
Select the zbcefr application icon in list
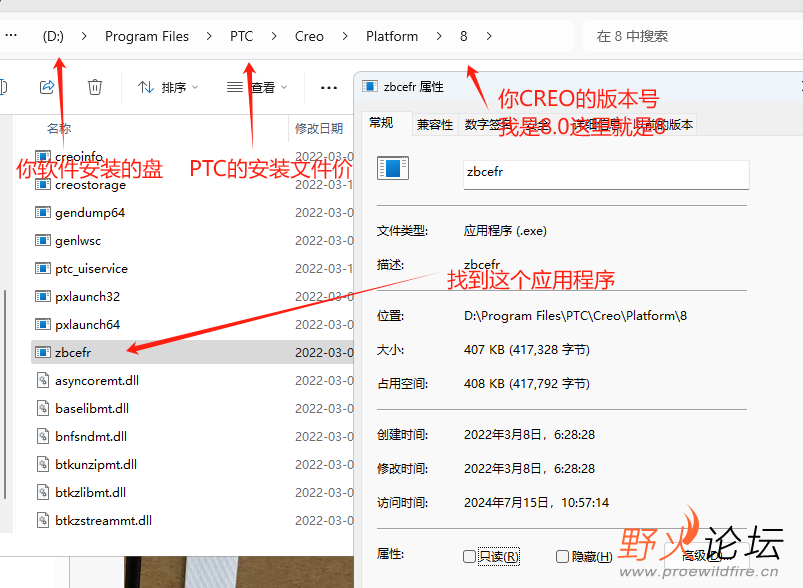coord(43,352)
